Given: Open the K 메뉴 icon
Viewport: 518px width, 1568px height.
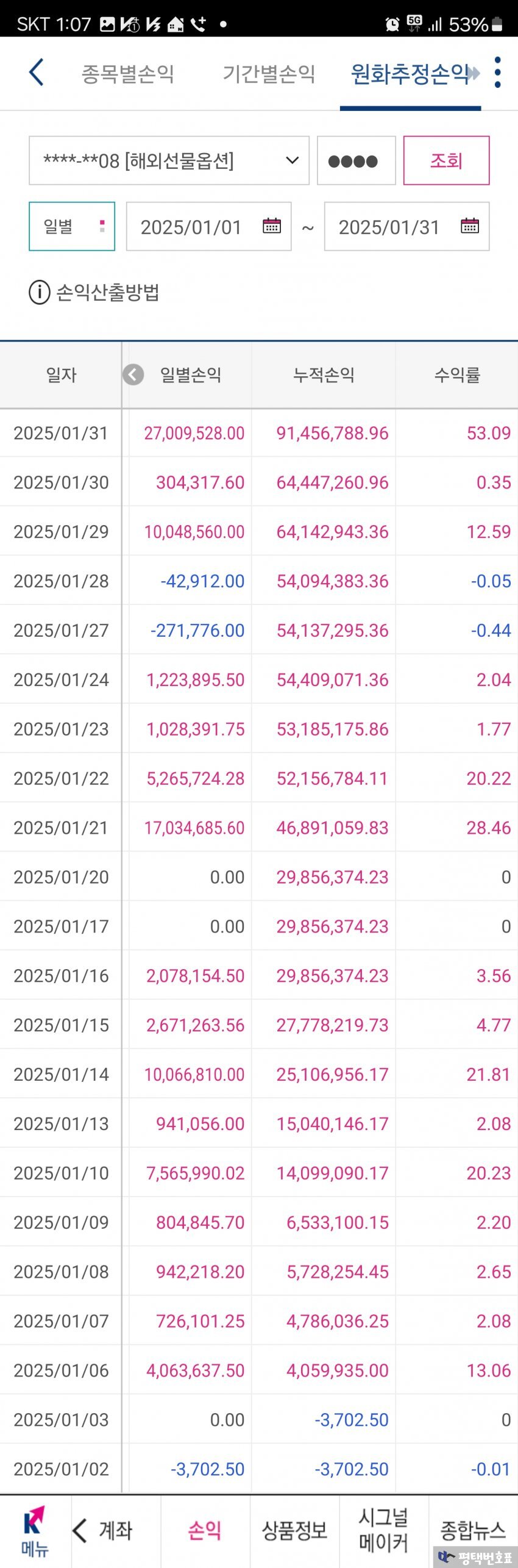Looking at the screenshot, I should point(35,1531).
